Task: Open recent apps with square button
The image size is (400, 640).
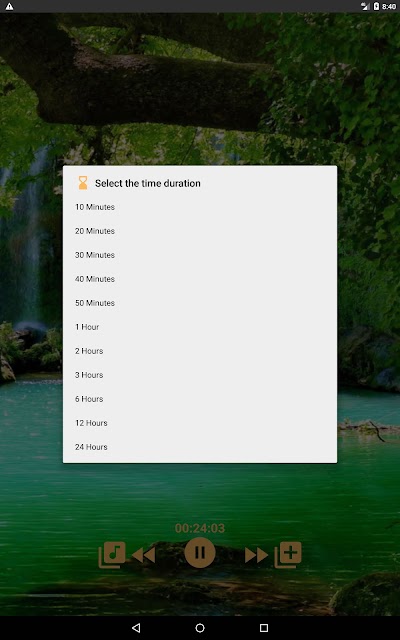Action: point(264,628)
